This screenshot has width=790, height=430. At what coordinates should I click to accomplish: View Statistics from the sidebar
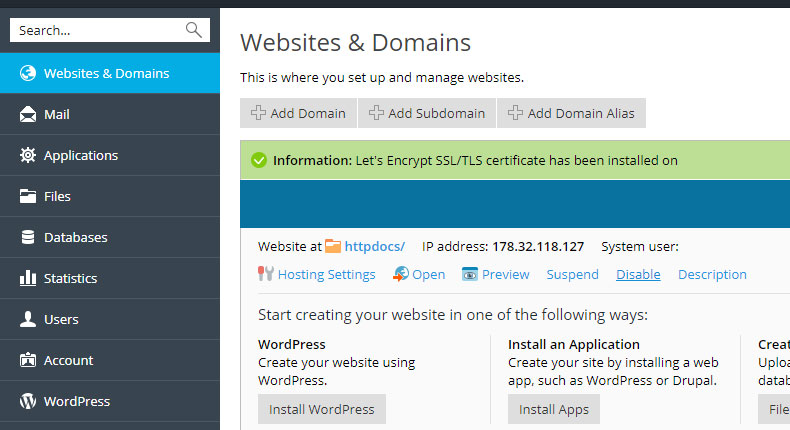(110, 278)
